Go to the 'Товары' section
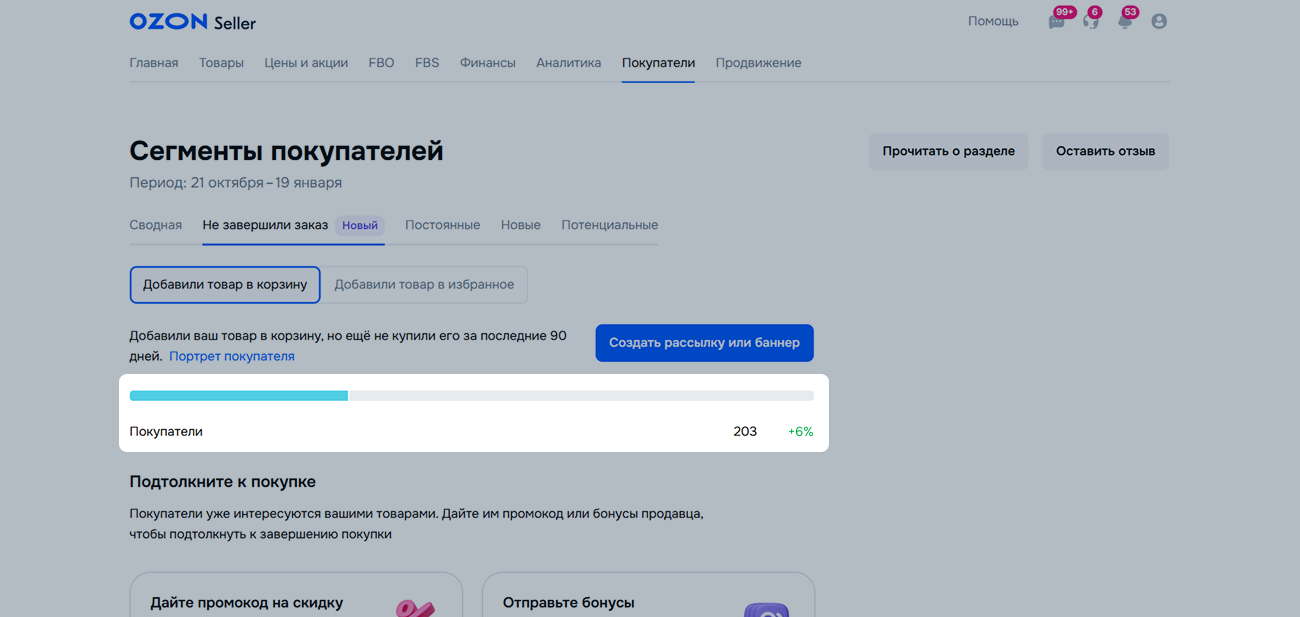Viewport: 1300px width, 617px height. coord(221,63)
